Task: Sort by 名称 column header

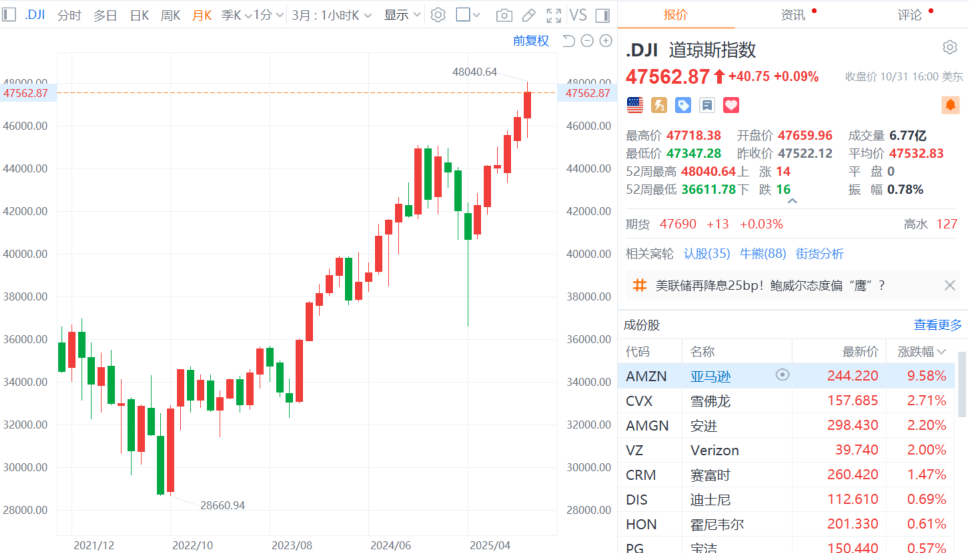Action: click(702, 352)
